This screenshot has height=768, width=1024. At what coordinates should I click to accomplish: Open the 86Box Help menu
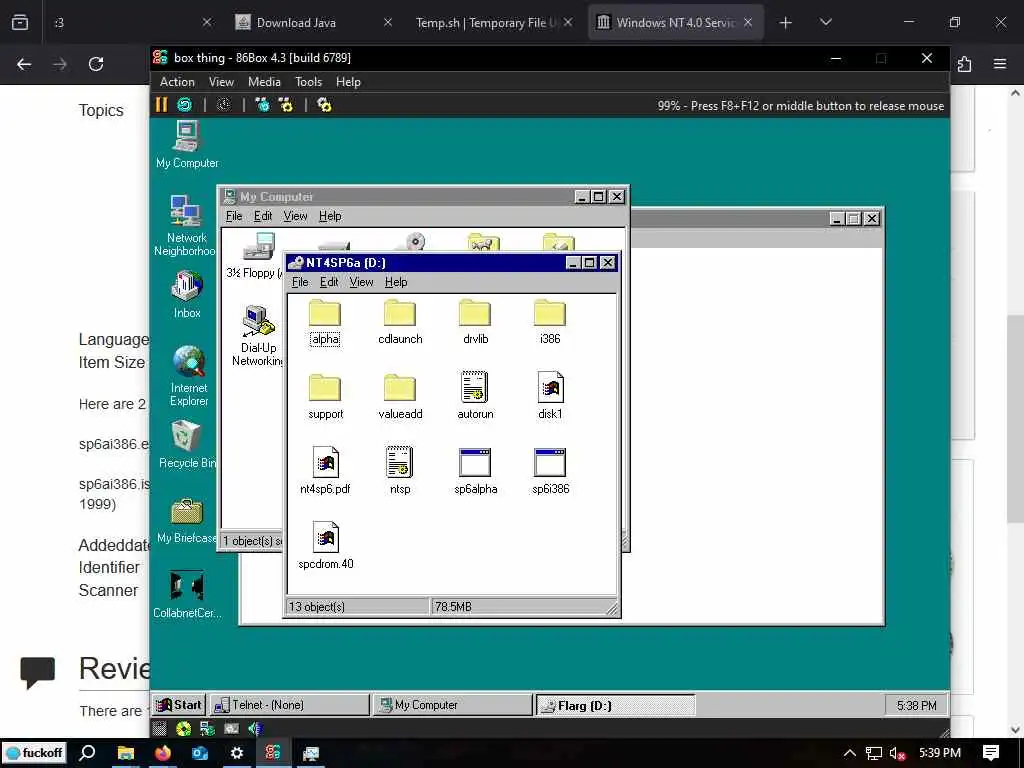click(348, 82)
